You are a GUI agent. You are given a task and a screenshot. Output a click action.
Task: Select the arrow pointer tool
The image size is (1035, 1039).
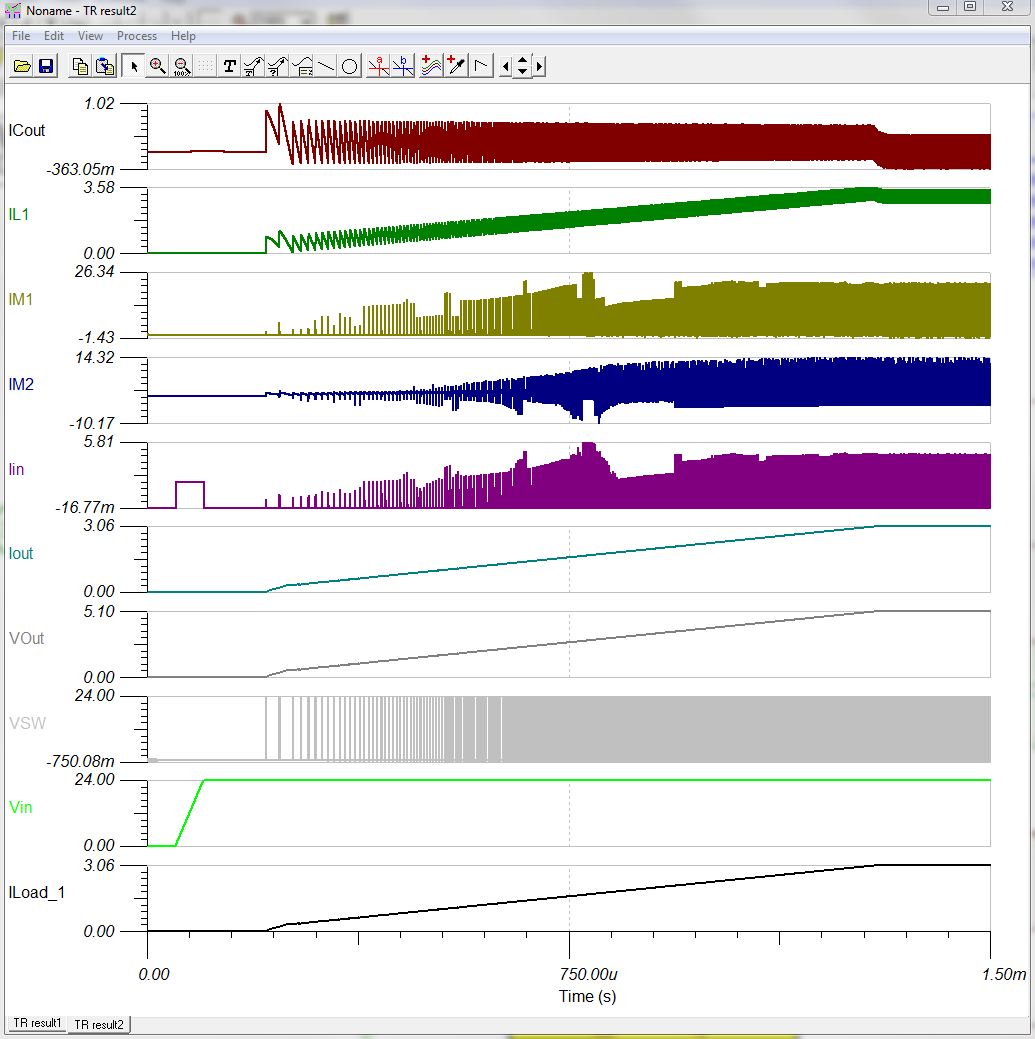[133, 67]
